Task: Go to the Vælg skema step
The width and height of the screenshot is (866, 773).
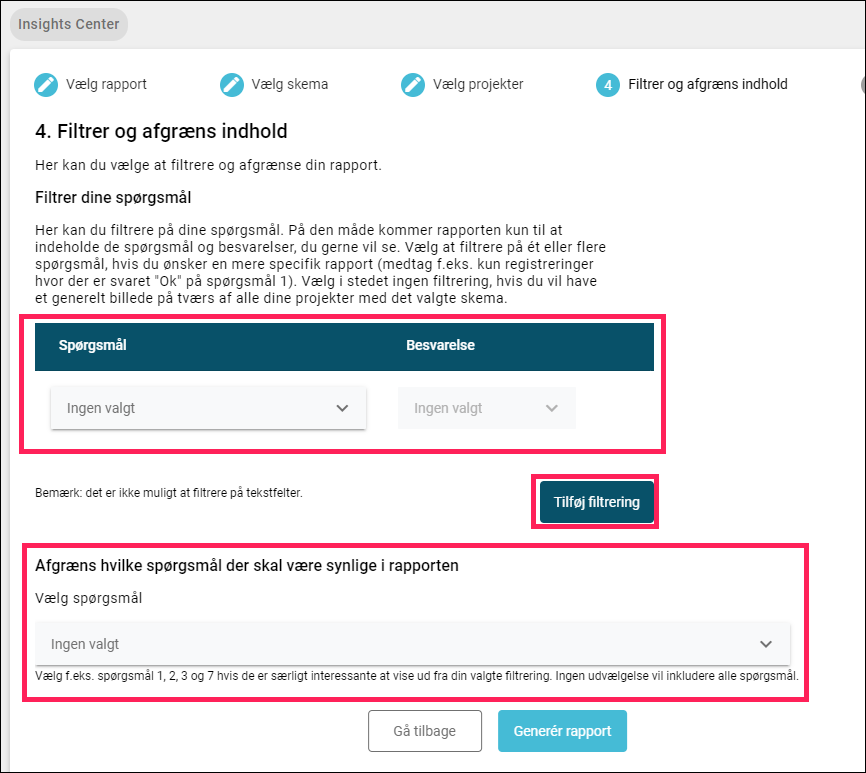Action: pyautogui.click(x=290, y=84)
